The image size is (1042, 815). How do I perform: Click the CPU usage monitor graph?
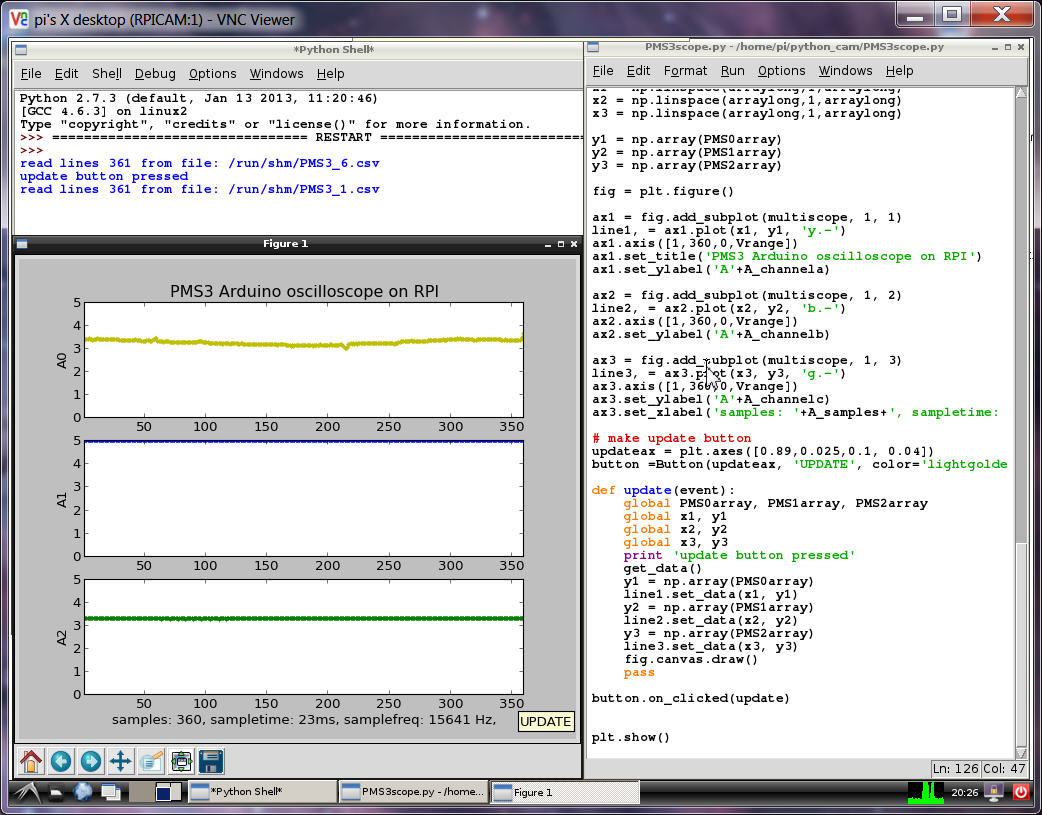[926, 792]
